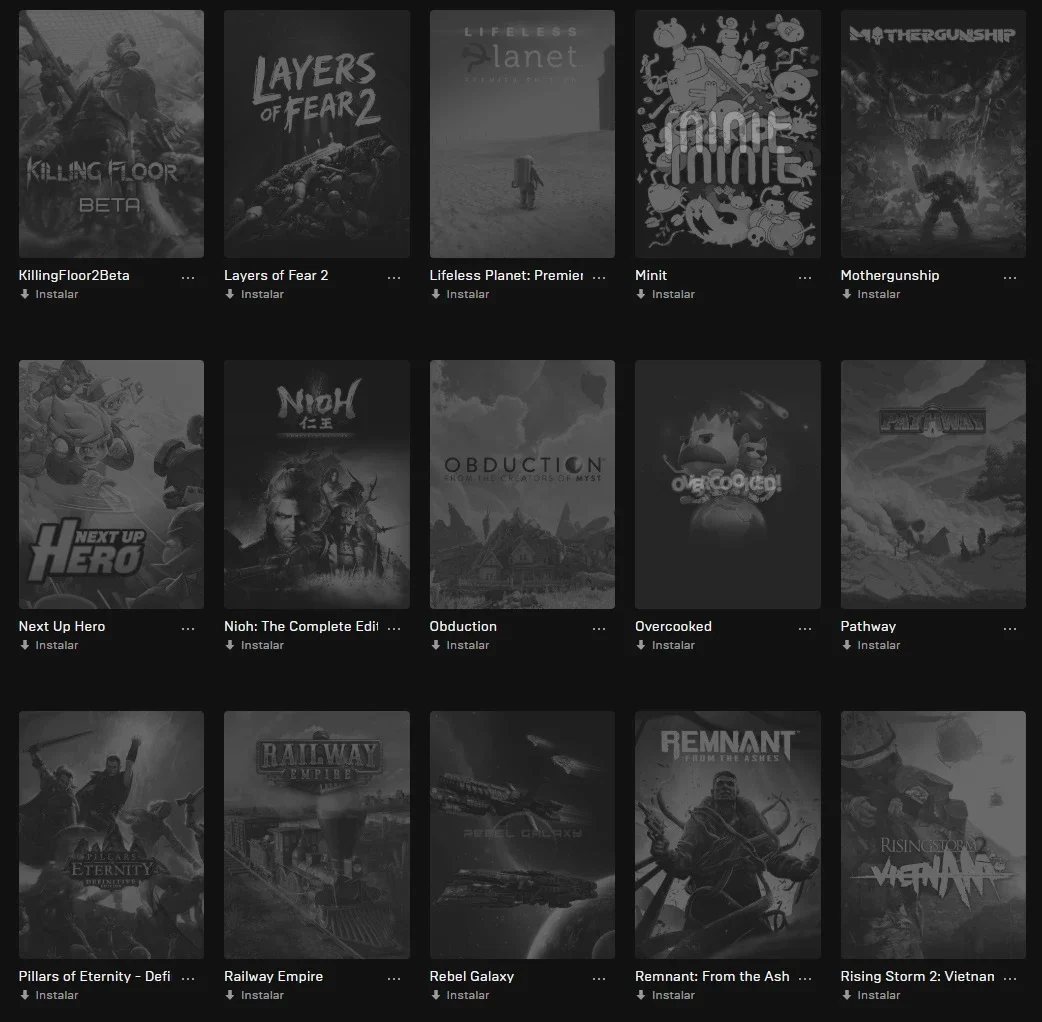Select the Pathway cover art
Screen dimensions: 1042x1022
(933, 484)
